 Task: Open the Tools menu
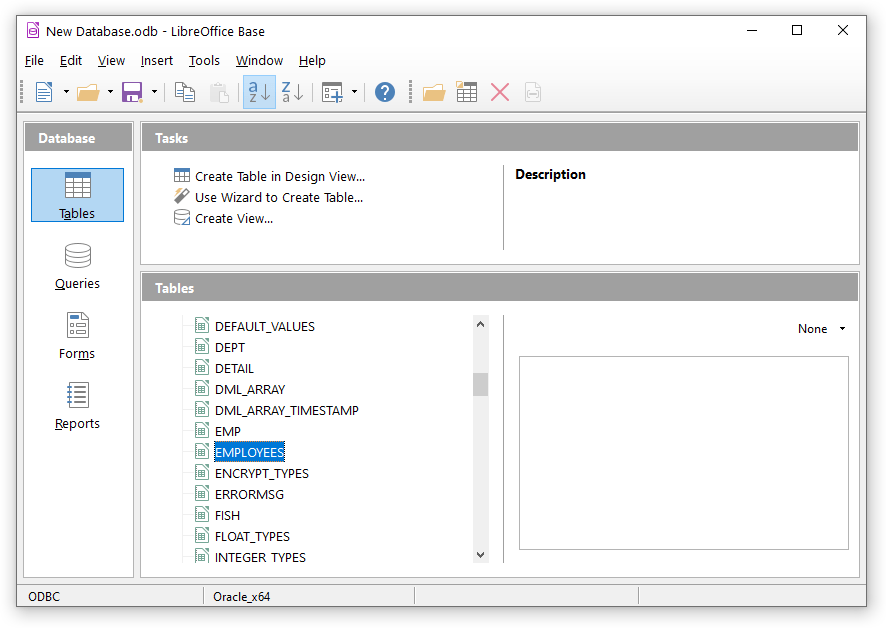[204, 60]
